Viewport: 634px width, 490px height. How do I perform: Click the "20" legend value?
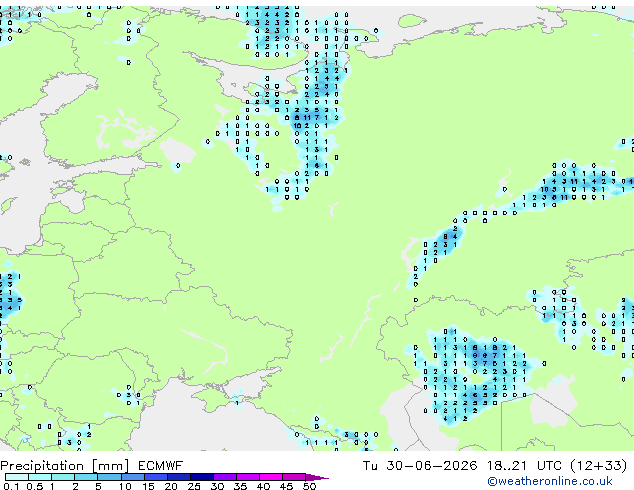pyautogui.click(x=171, y=486)
